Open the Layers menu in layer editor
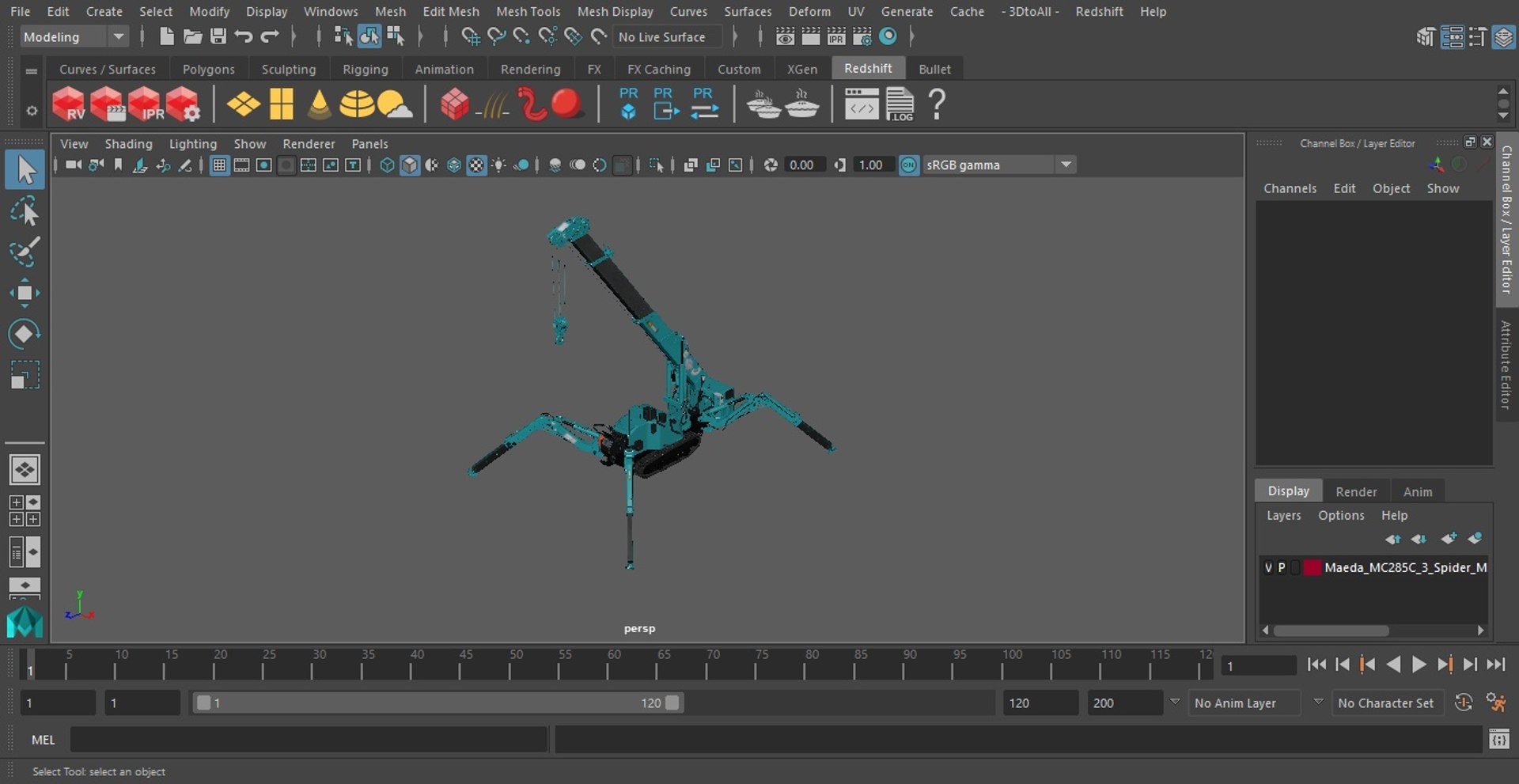 pyautogui.click(x=1283, y=515)
